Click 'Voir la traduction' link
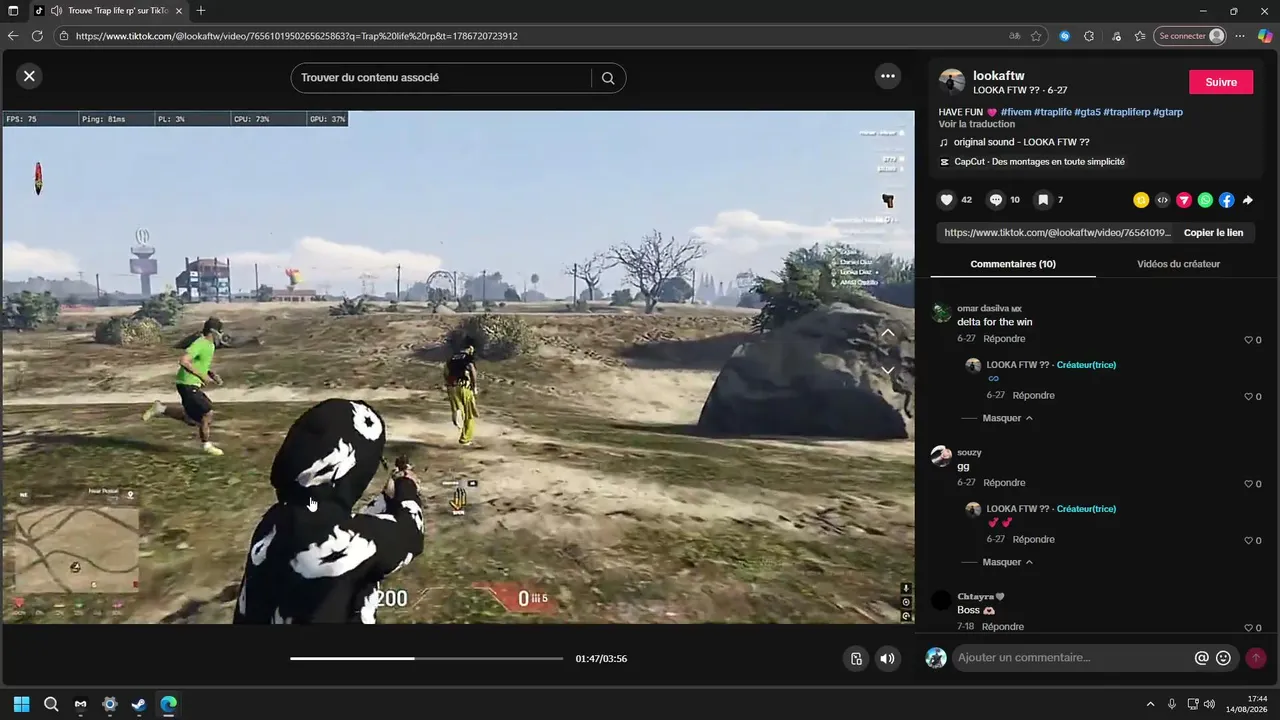This screenshot has width=1280, height=720. [977, 124]
